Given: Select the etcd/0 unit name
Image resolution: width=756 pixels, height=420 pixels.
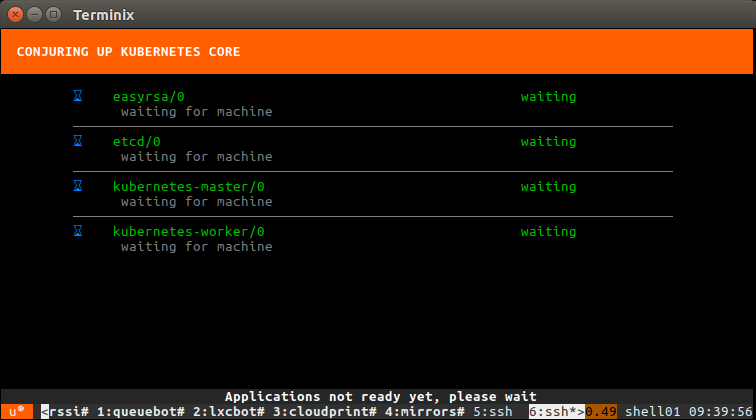Looking at the screenshot, I should point(136,142).
